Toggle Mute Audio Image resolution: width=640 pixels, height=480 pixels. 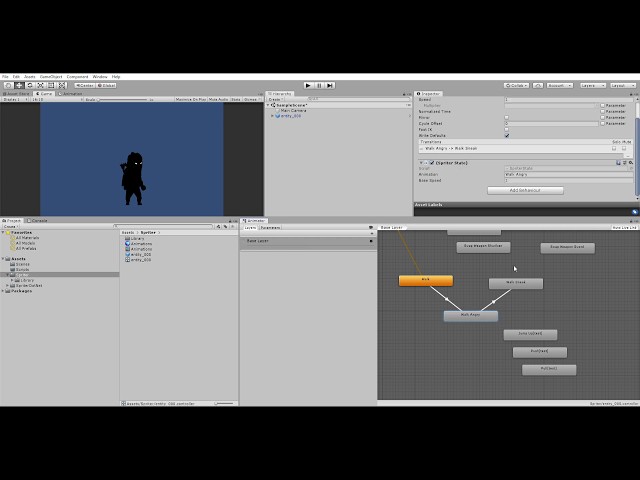pyautogui.click(x=218, y=99)
